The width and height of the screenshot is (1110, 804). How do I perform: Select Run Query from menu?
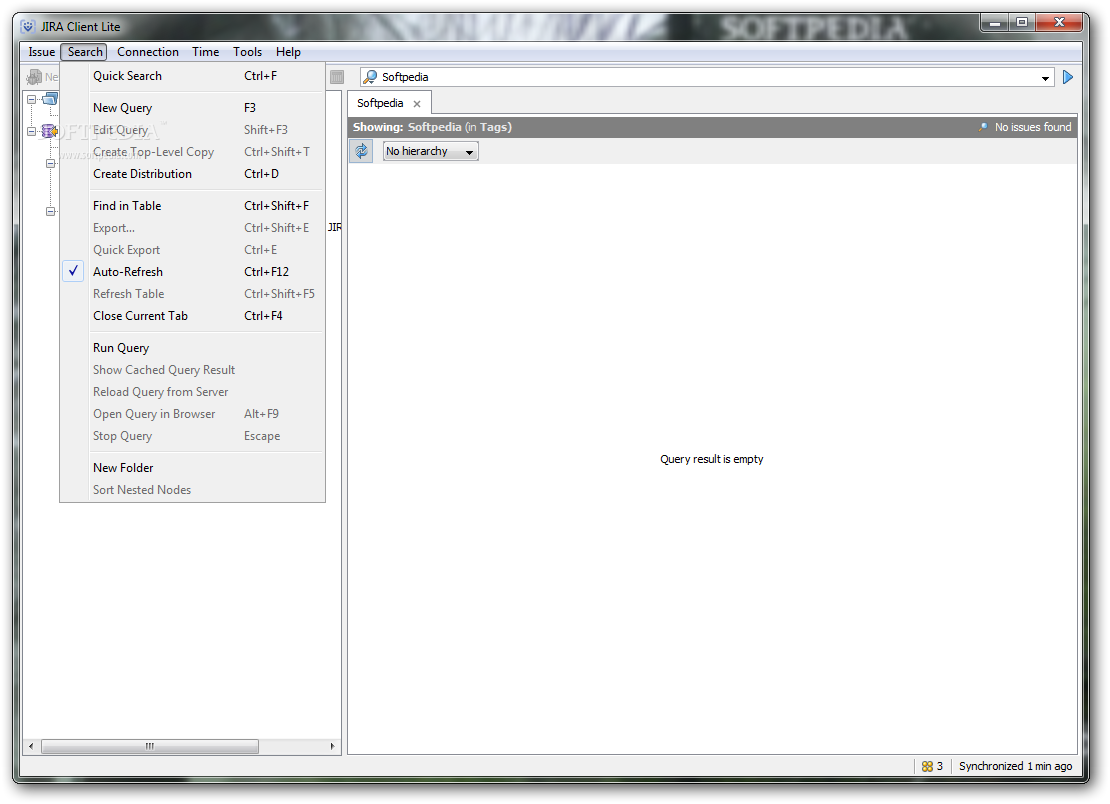pyautogui.click(x=193, y=348)
